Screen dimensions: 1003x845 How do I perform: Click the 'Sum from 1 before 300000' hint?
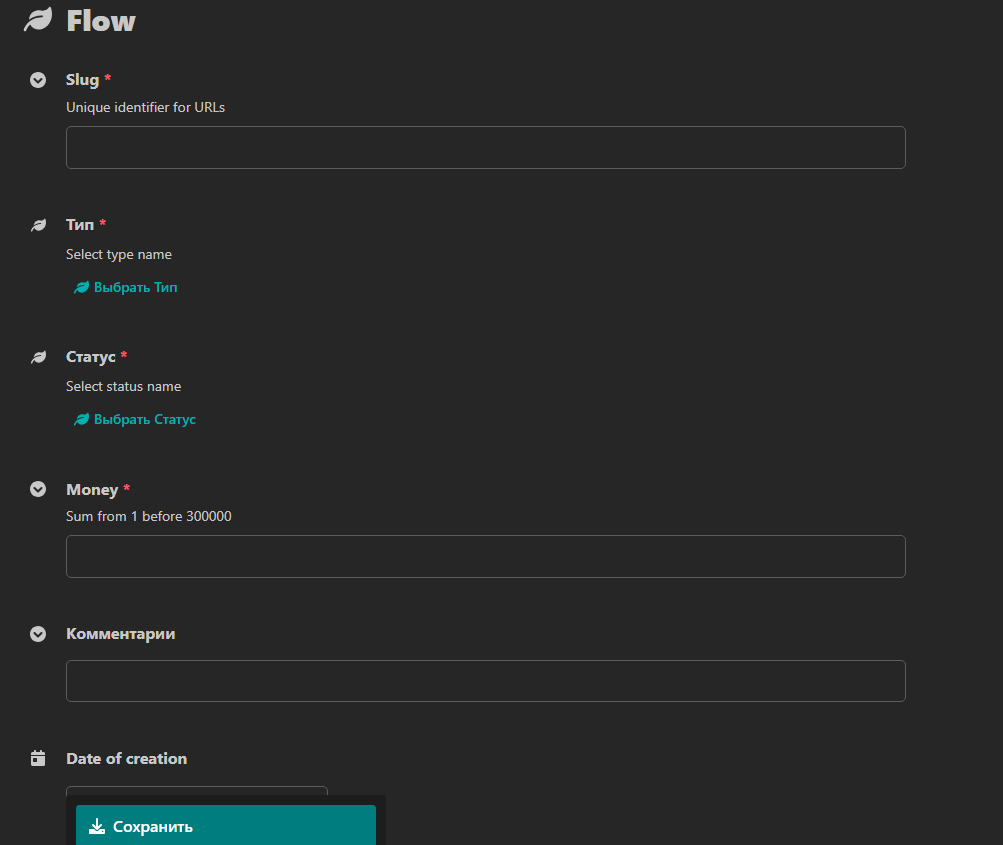coord(148,516)
